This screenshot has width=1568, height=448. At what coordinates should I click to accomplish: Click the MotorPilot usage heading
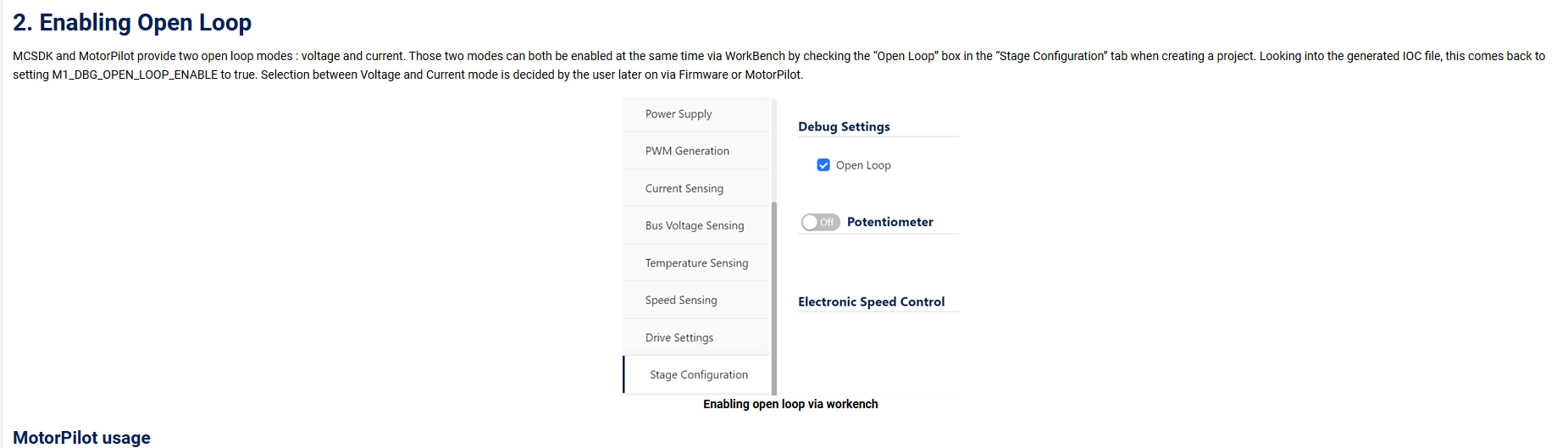(81, 437)
